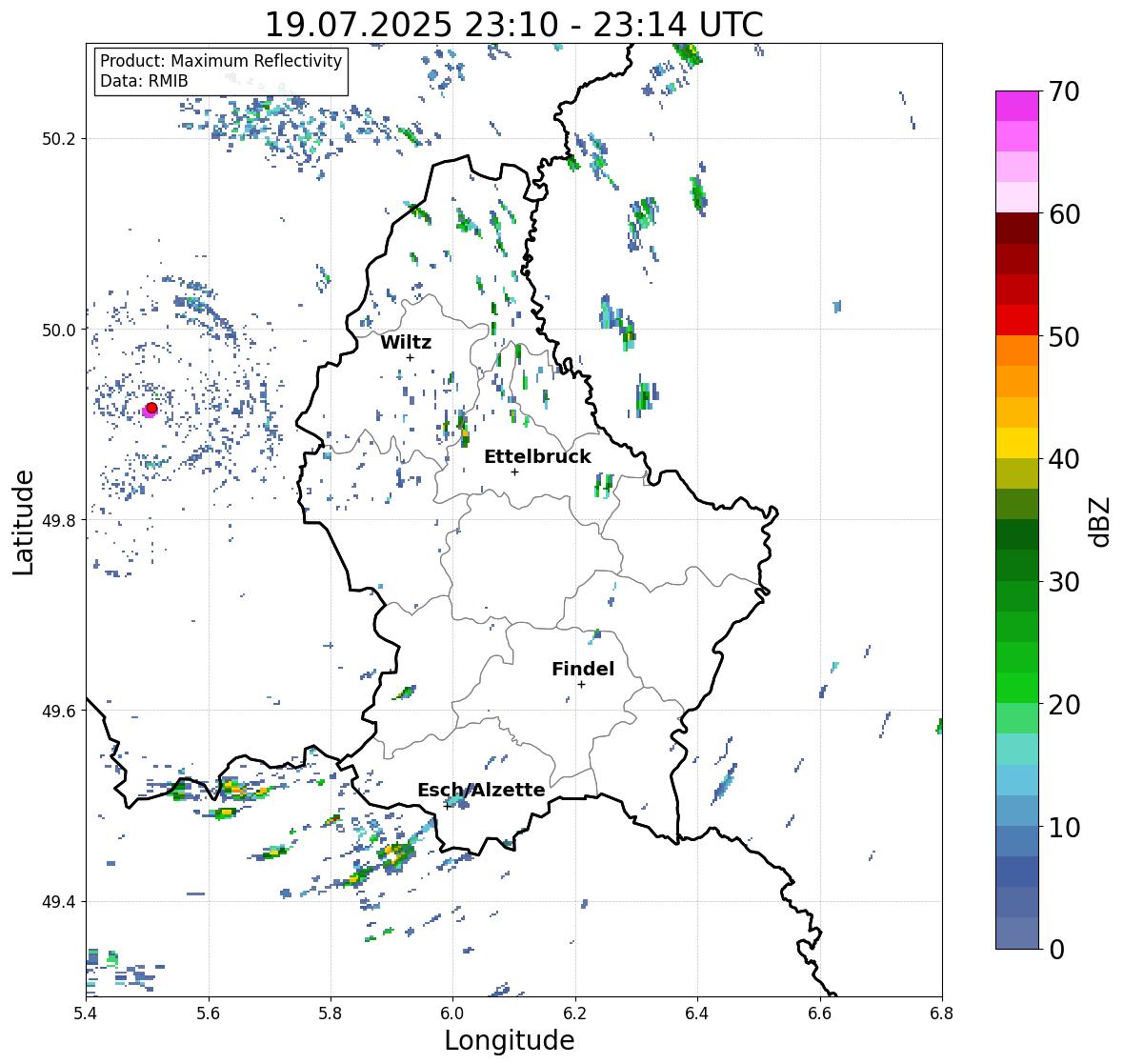Click the Wiltz station label
This screenshot has height=1064, width=1123.
pos(406,342)
